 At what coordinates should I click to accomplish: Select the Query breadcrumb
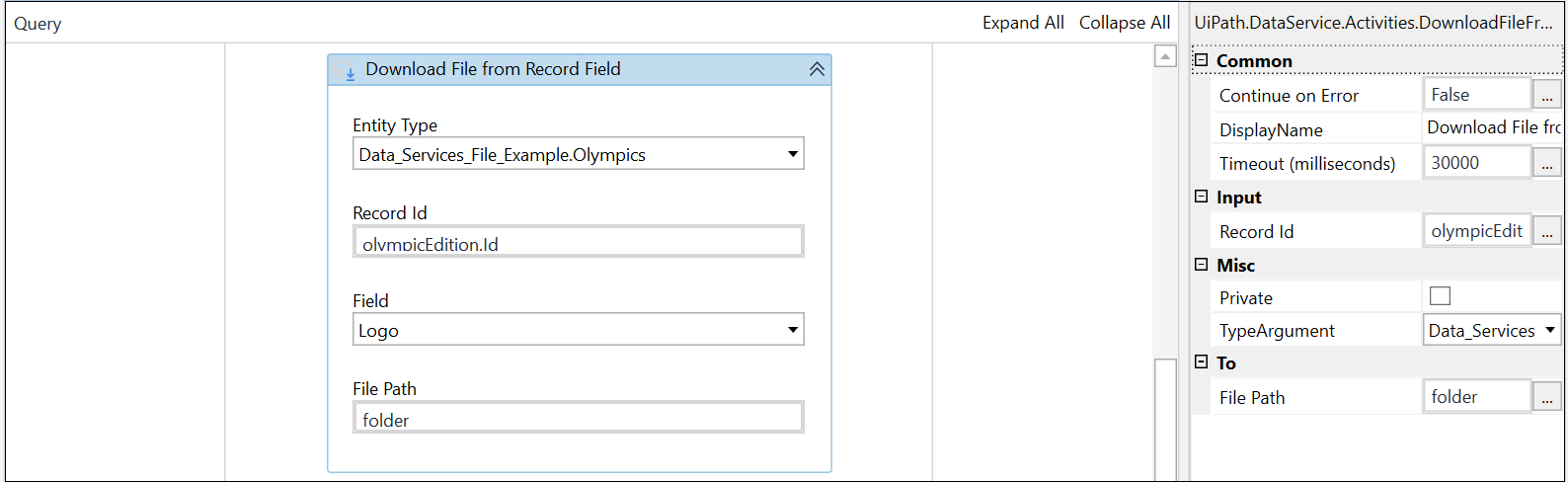tap(38, 24)
